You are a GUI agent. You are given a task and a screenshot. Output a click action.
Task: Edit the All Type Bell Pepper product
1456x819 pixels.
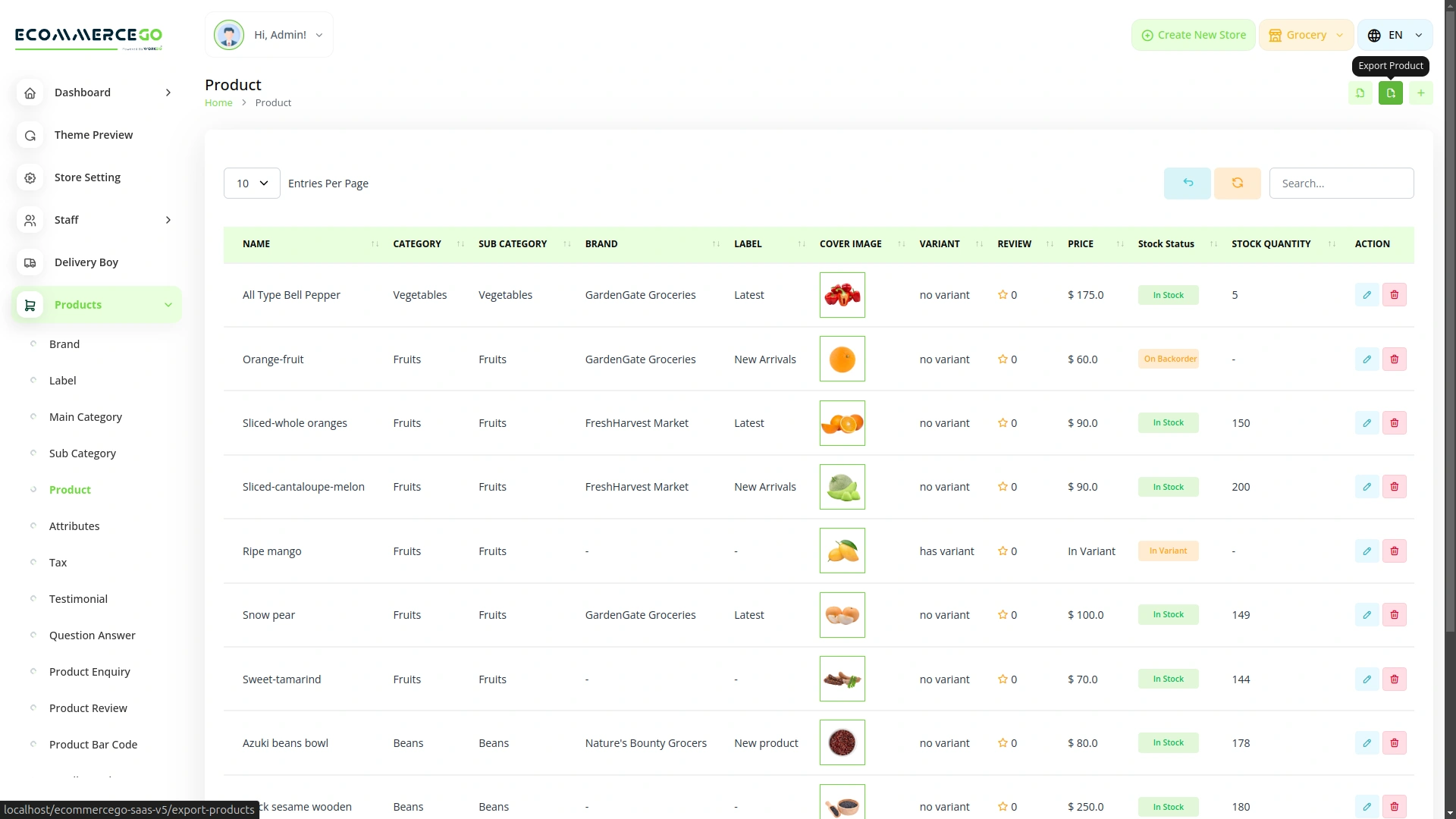point(1367,295)
